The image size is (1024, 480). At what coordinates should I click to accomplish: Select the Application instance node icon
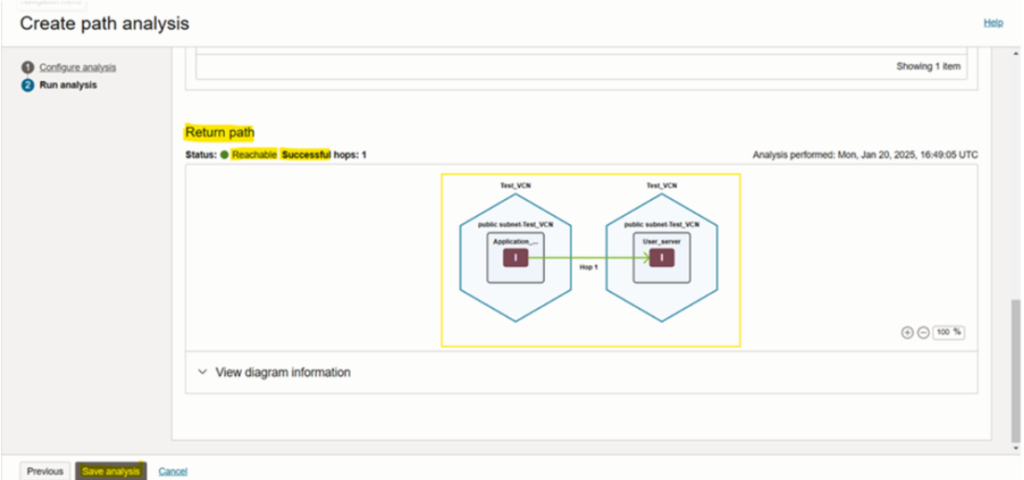(x=515, y=258)
